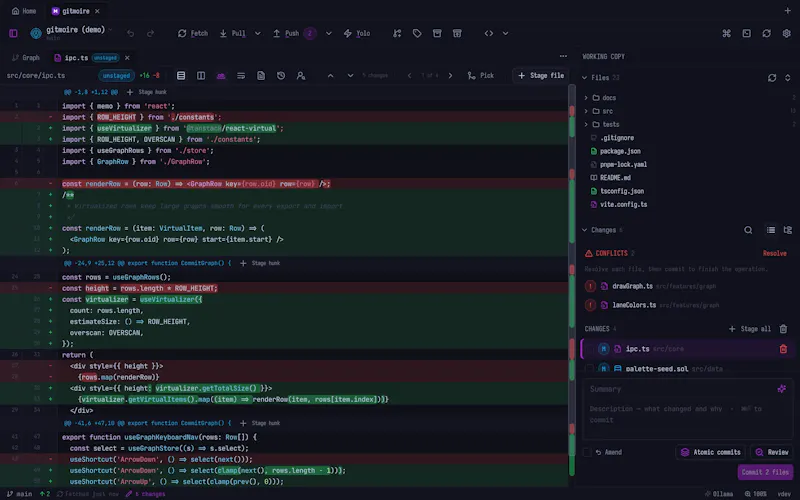Open the Pull options dropdown arrow
The width and height of the screenshot is (800, 500).
(x=258, y=33)
